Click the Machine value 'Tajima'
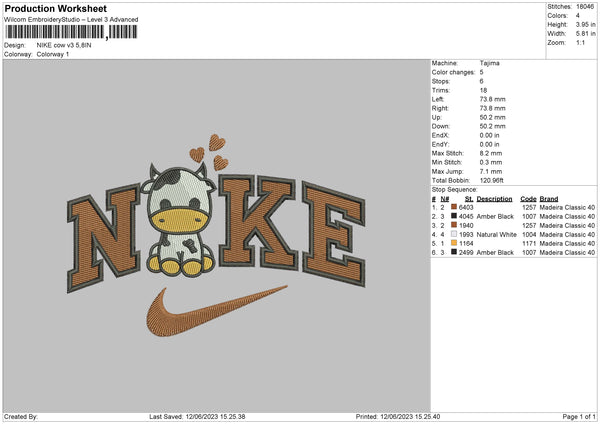600x424 pixels. coord(489,63)
